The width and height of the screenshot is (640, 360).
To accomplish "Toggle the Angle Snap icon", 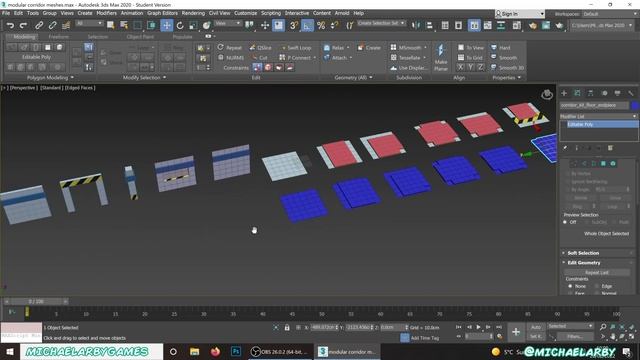I will coord(307,25).
